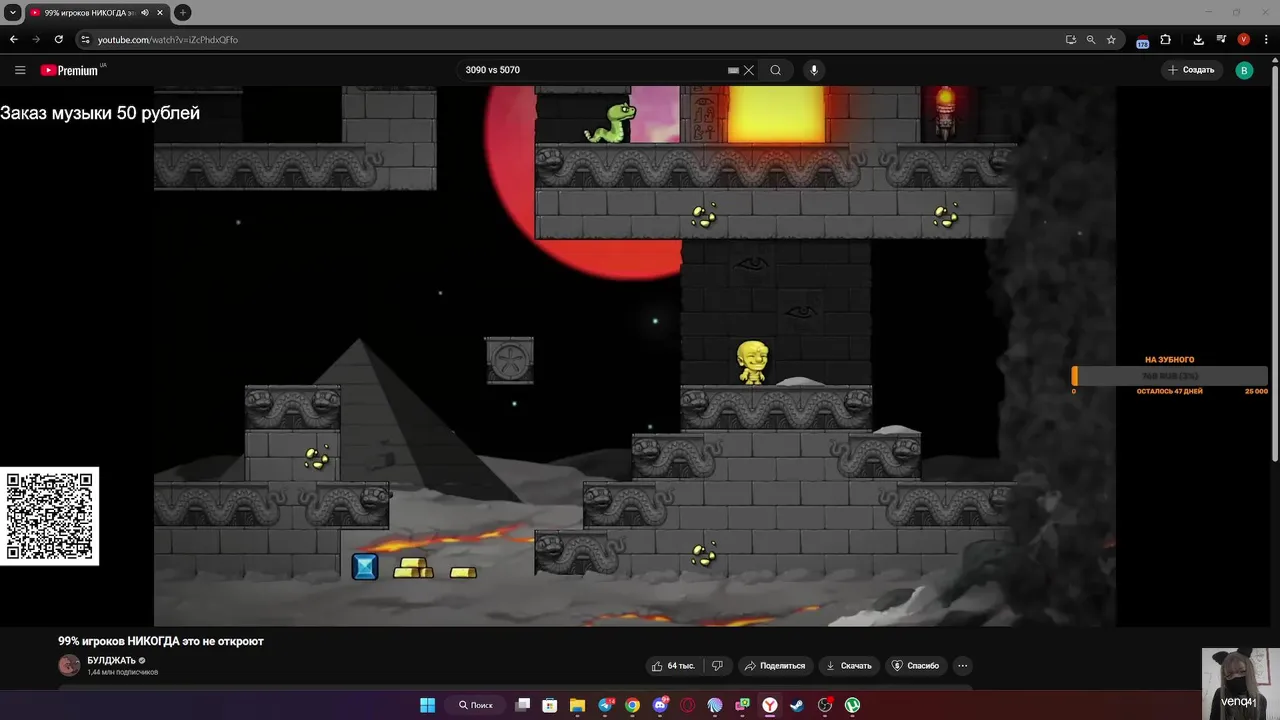Dislike the video
Viewport: 1280px width, 720px height.
click(x=717, y=666)
